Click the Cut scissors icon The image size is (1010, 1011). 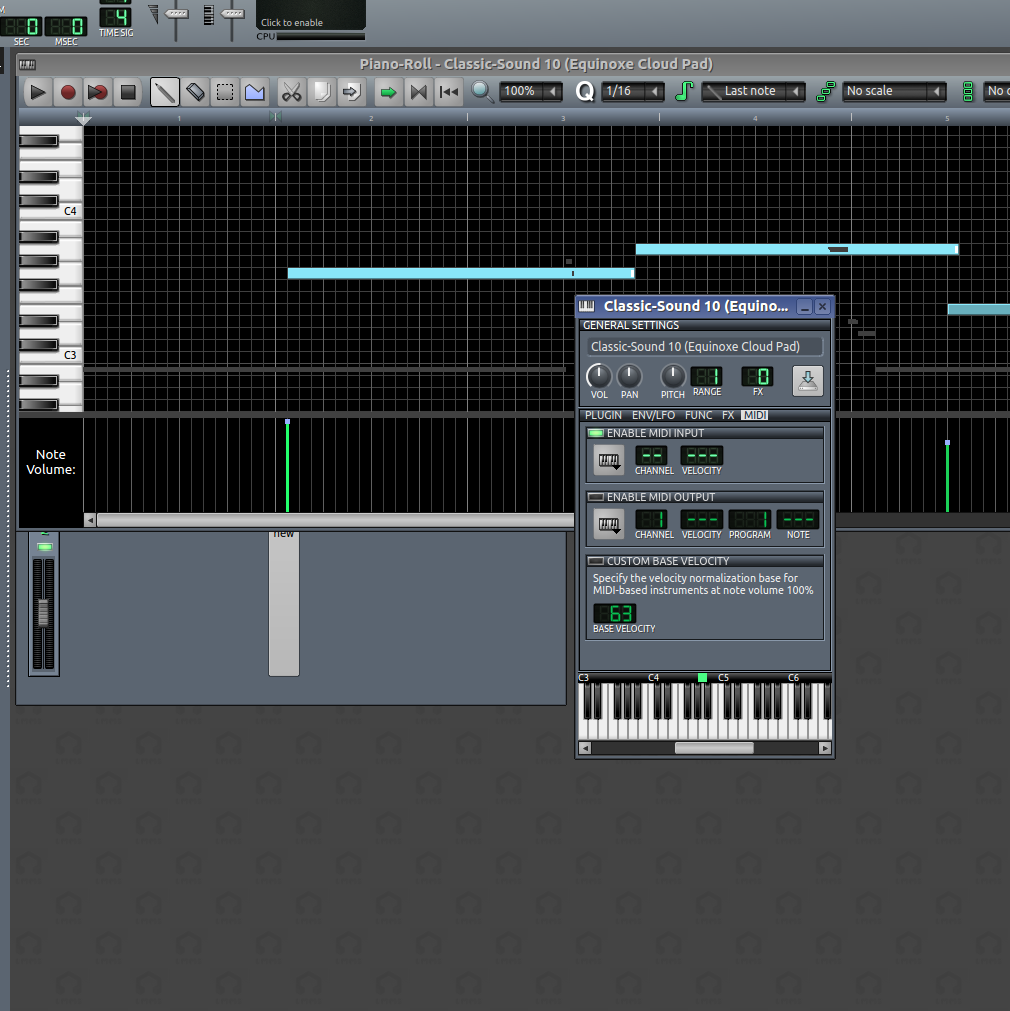pyautogui.click(x=291, y=92)
